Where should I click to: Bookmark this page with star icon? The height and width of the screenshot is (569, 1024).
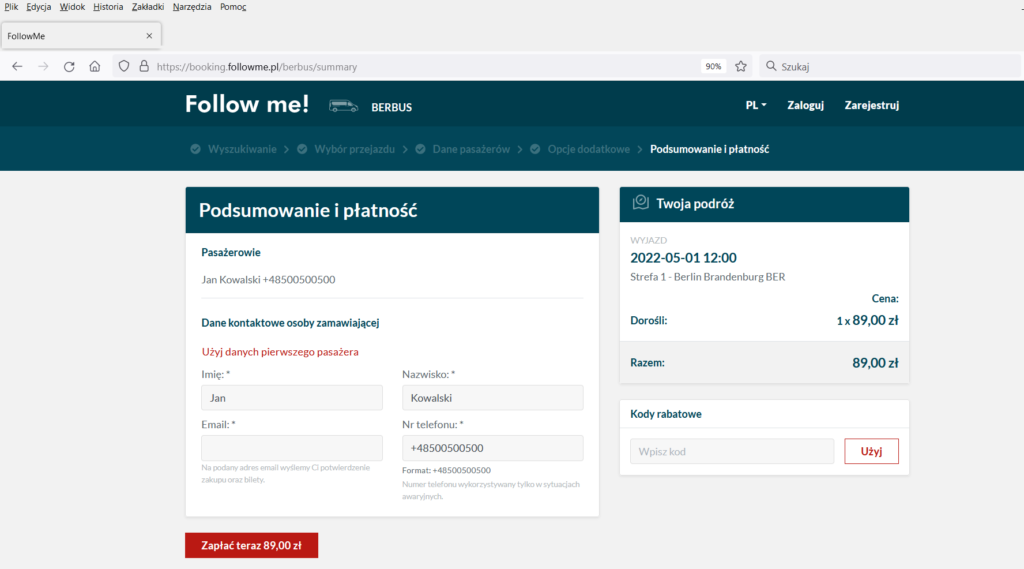pos(741,66)
